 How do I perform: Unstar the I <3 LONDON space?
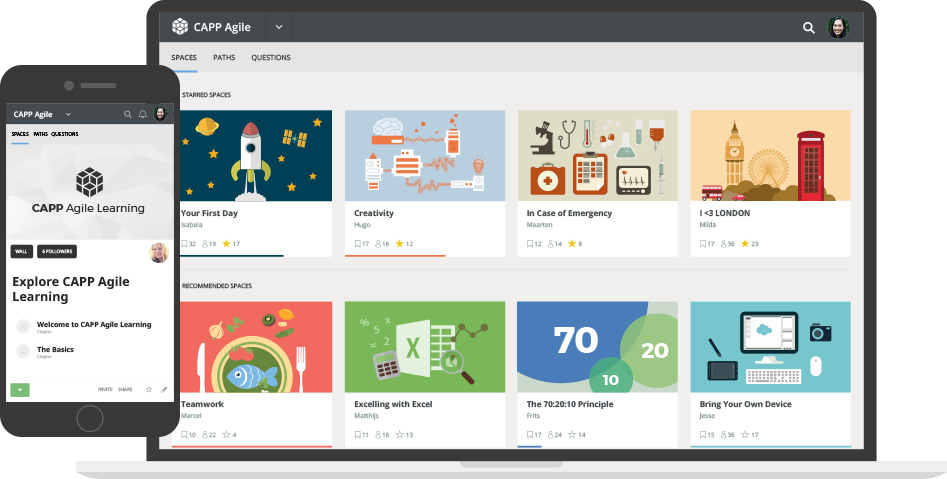click(745, 243)
